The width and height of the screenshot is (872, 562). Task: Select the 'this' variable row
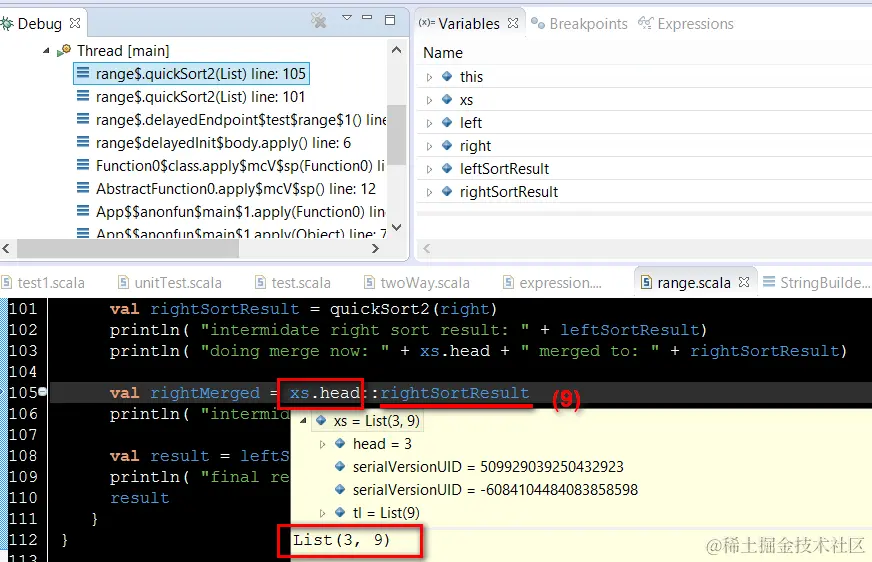point(644,77)
